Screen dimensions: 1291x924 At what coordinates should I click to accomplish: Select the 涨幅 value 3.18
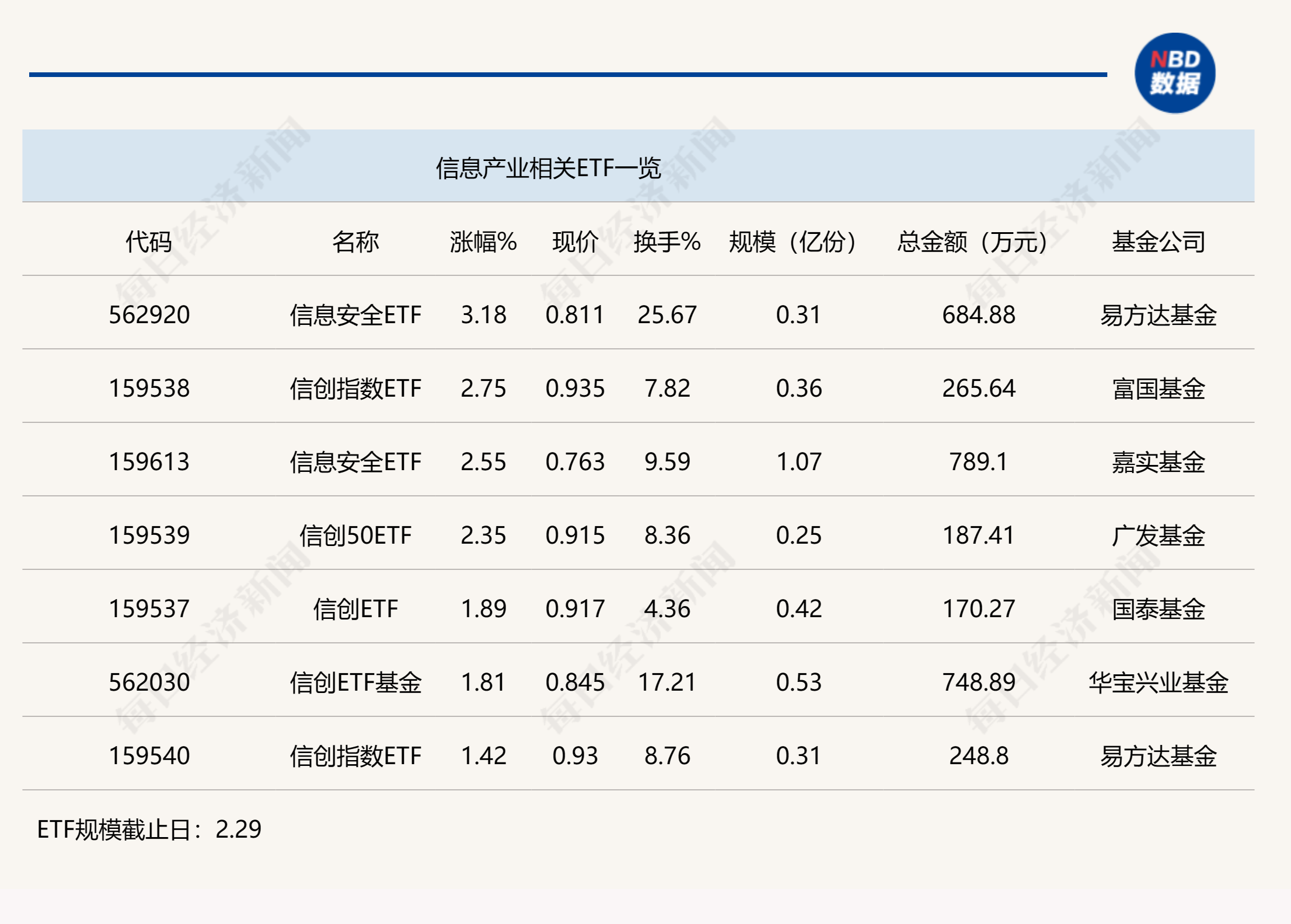tap(483, 315)
